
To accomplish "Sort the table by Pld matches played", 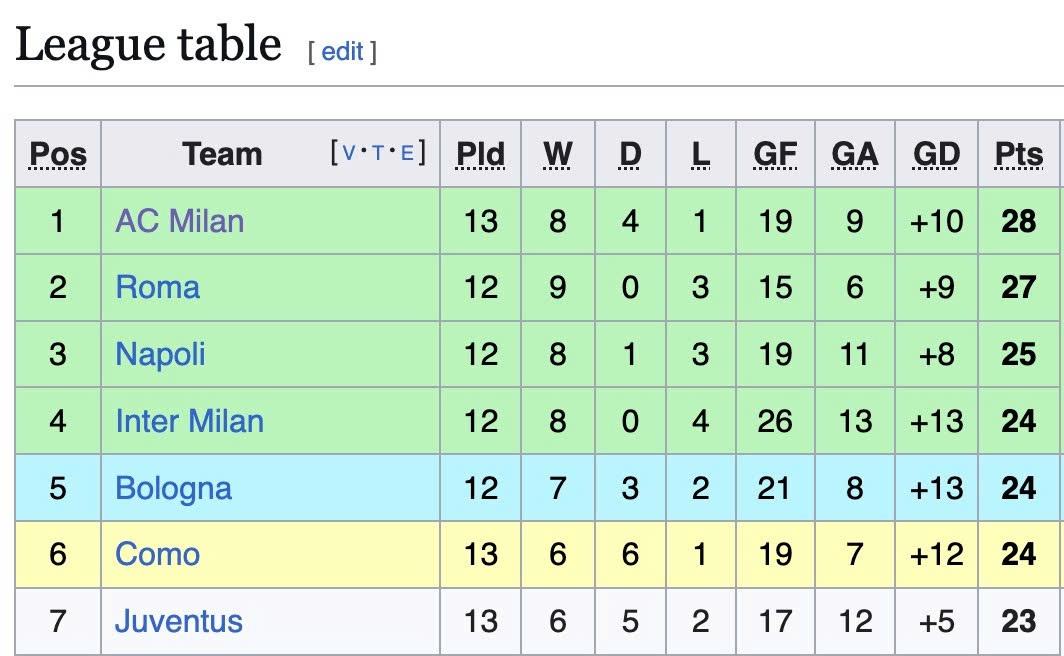I will point(480,154).
